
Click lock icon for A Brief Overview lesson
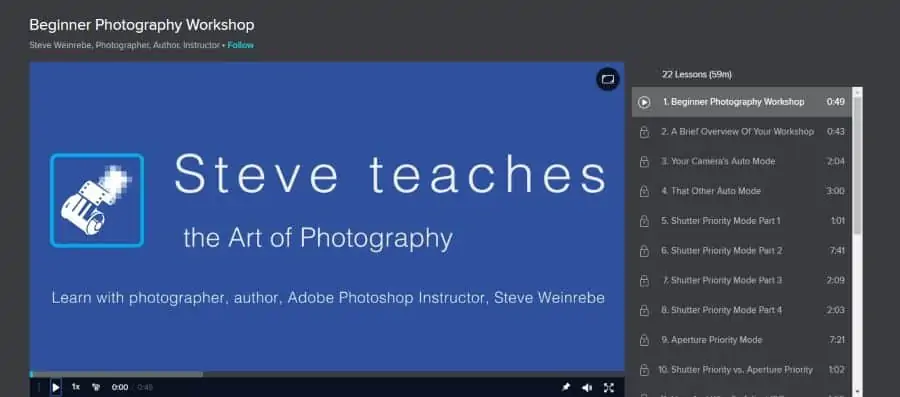tap(644, 132)
